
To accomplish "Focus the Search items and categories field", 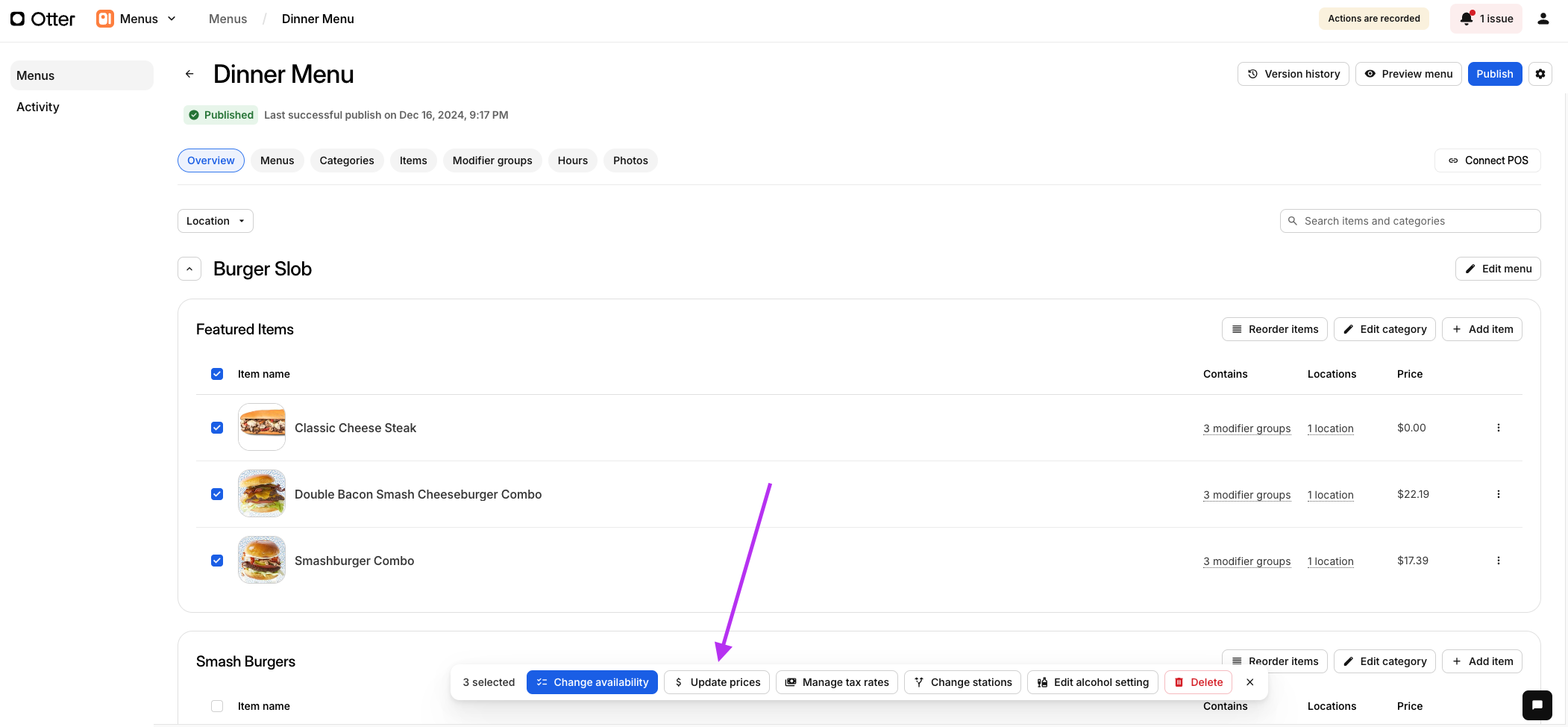I will [x=1410, y=221].
